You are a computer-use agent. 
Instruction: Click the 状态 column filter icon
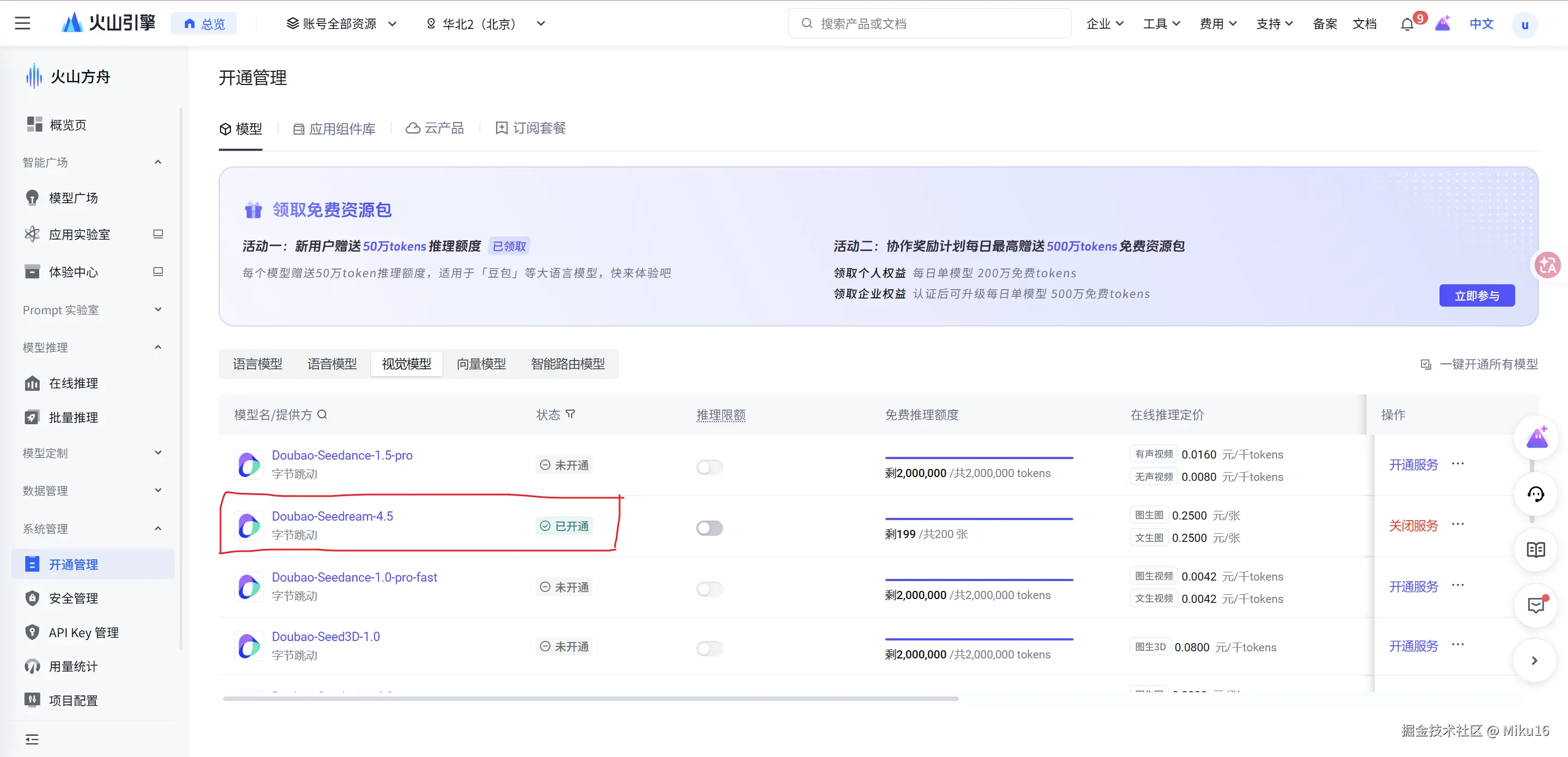(x=571, y=414)
